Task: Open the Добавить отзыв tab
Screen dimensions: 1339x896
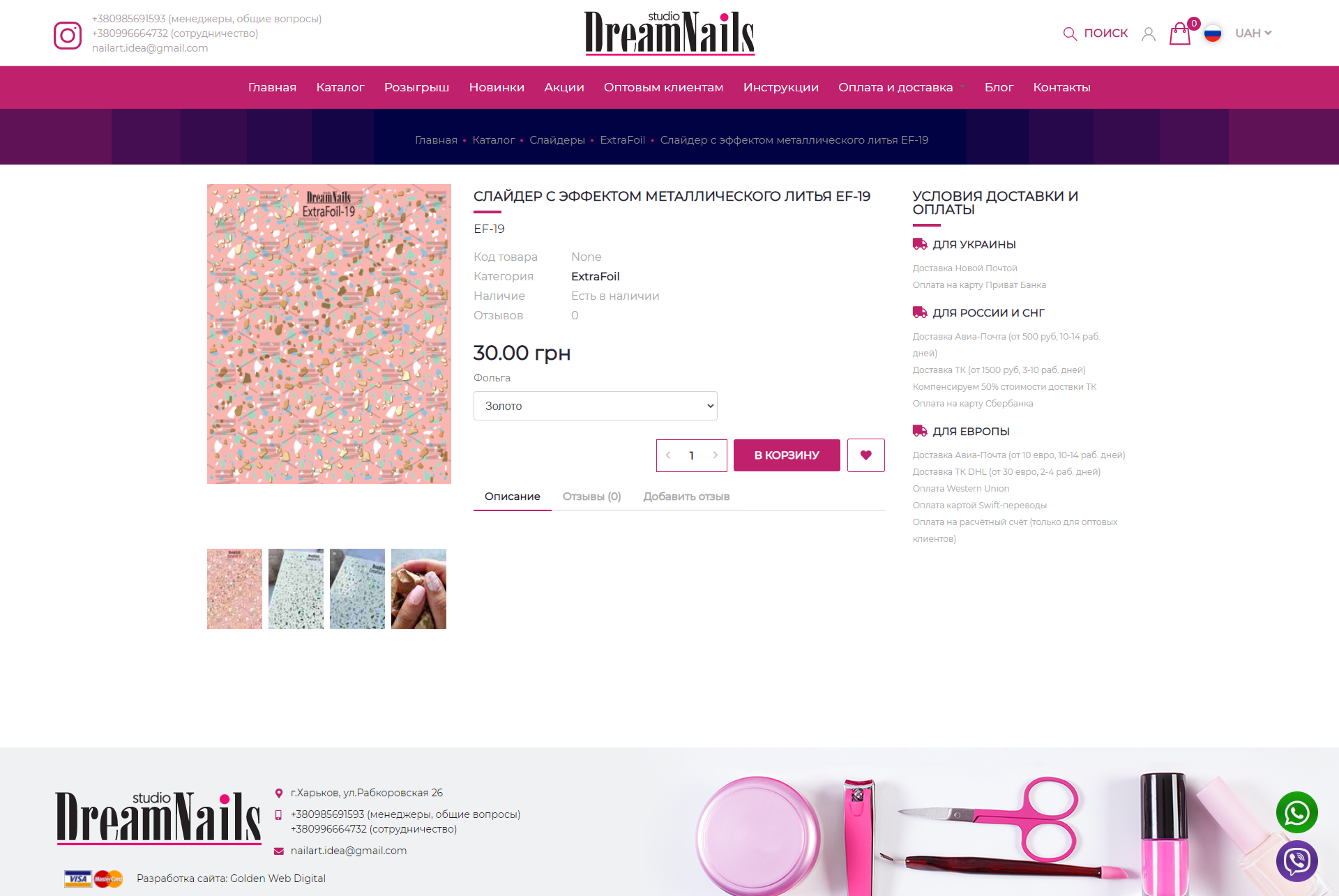Action: pos(686,496)
